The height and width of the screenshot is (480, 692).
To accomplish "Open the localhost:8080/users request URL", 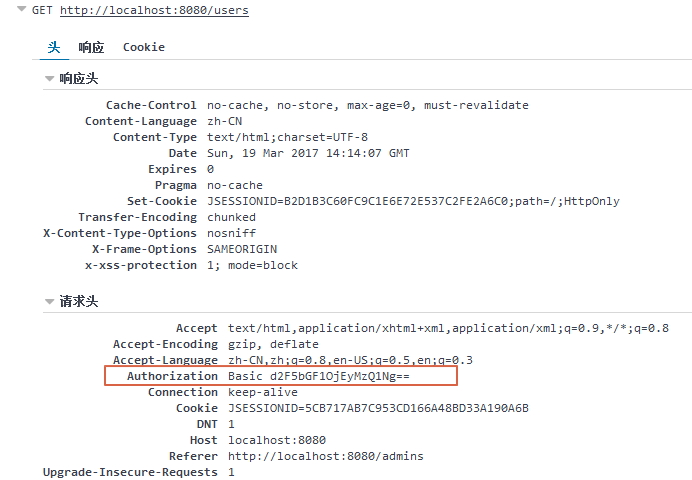I will coord(154,11).
